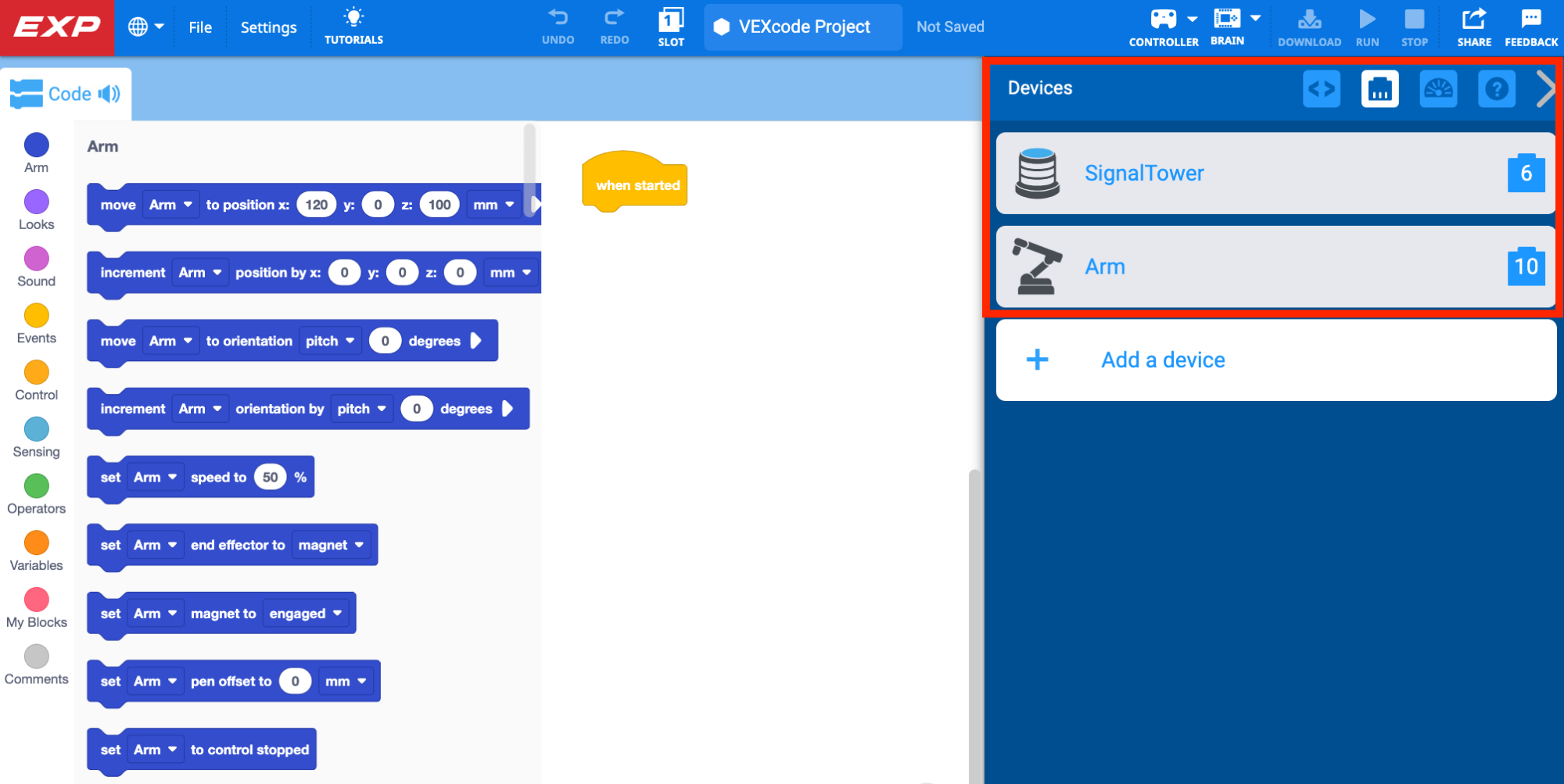
Task: Open the language globe menu
Action: pos(146,27)
